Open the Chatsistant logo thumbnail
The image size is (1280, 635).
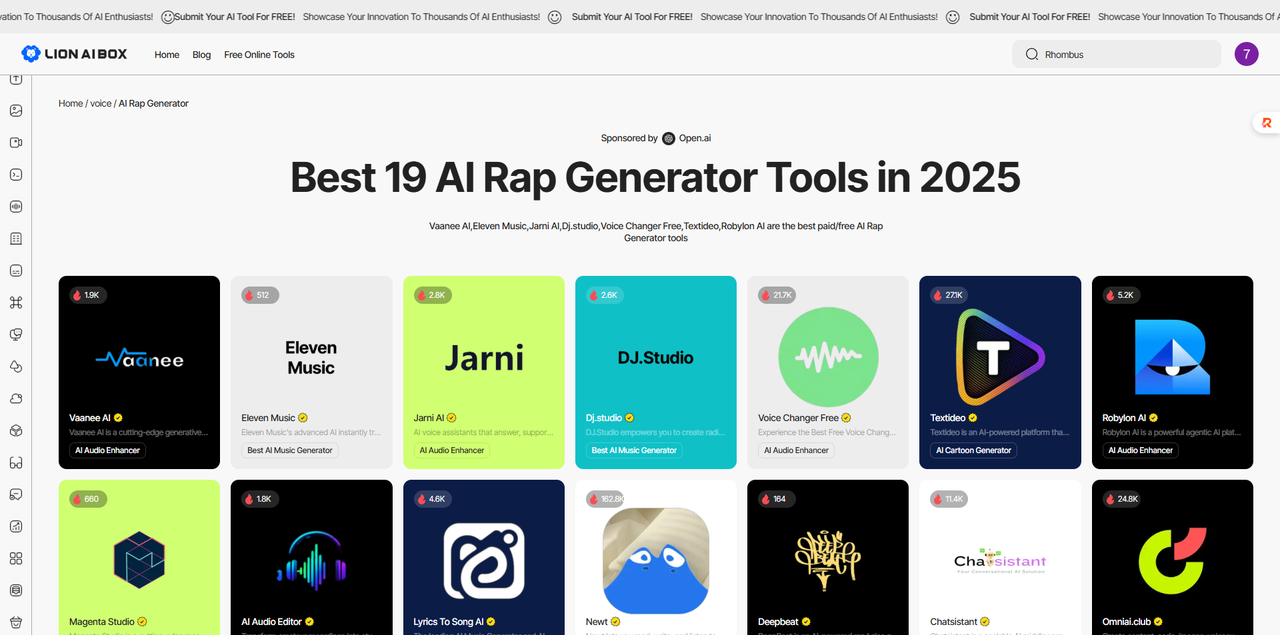(1000, 560)
